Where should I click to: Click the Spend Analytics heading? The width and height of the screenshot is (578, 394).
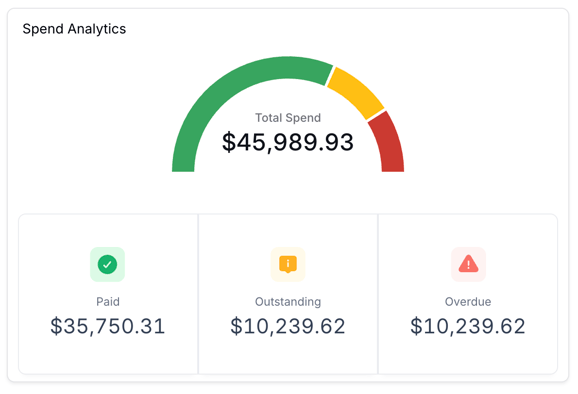[x=74, y=29]
